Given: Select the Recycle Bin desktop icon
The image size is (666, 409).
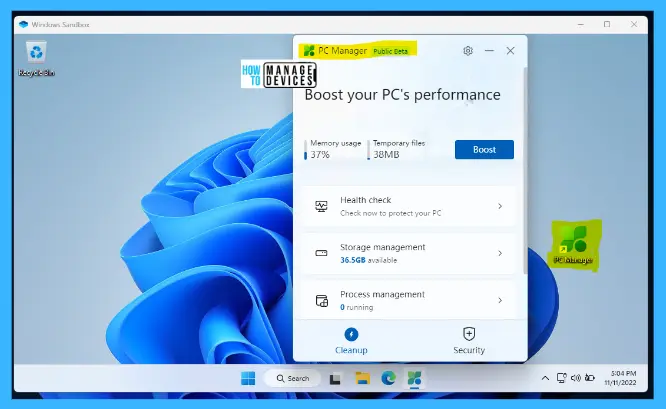Looking at the screenshot, I should pos(36,59).
